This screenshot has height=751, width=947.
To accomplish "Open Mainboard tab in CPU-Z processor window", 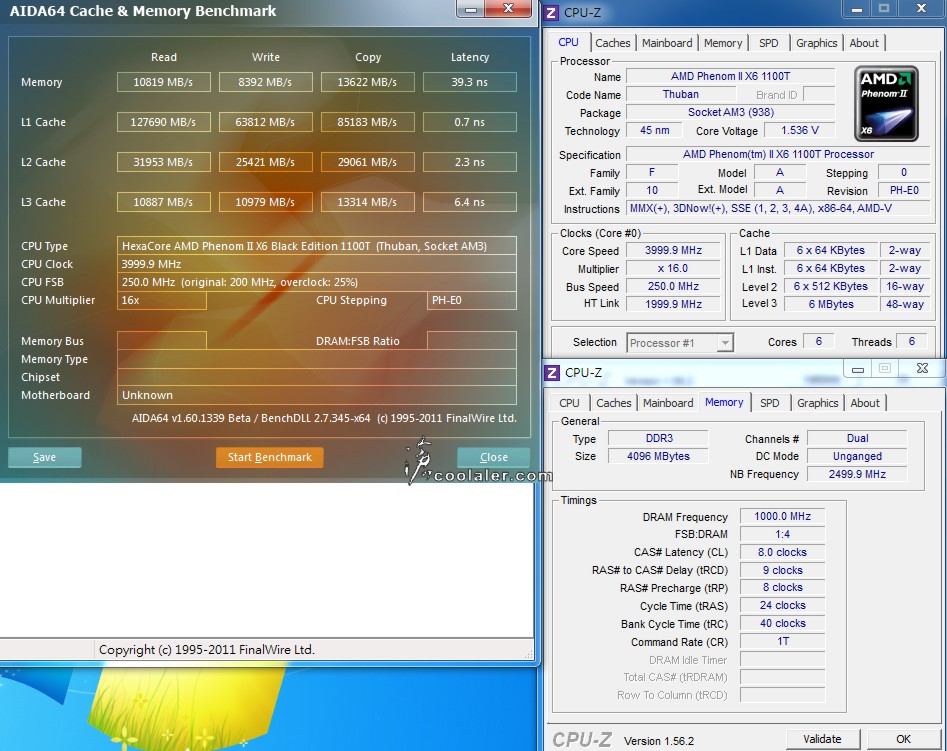I will pos(667,43).
